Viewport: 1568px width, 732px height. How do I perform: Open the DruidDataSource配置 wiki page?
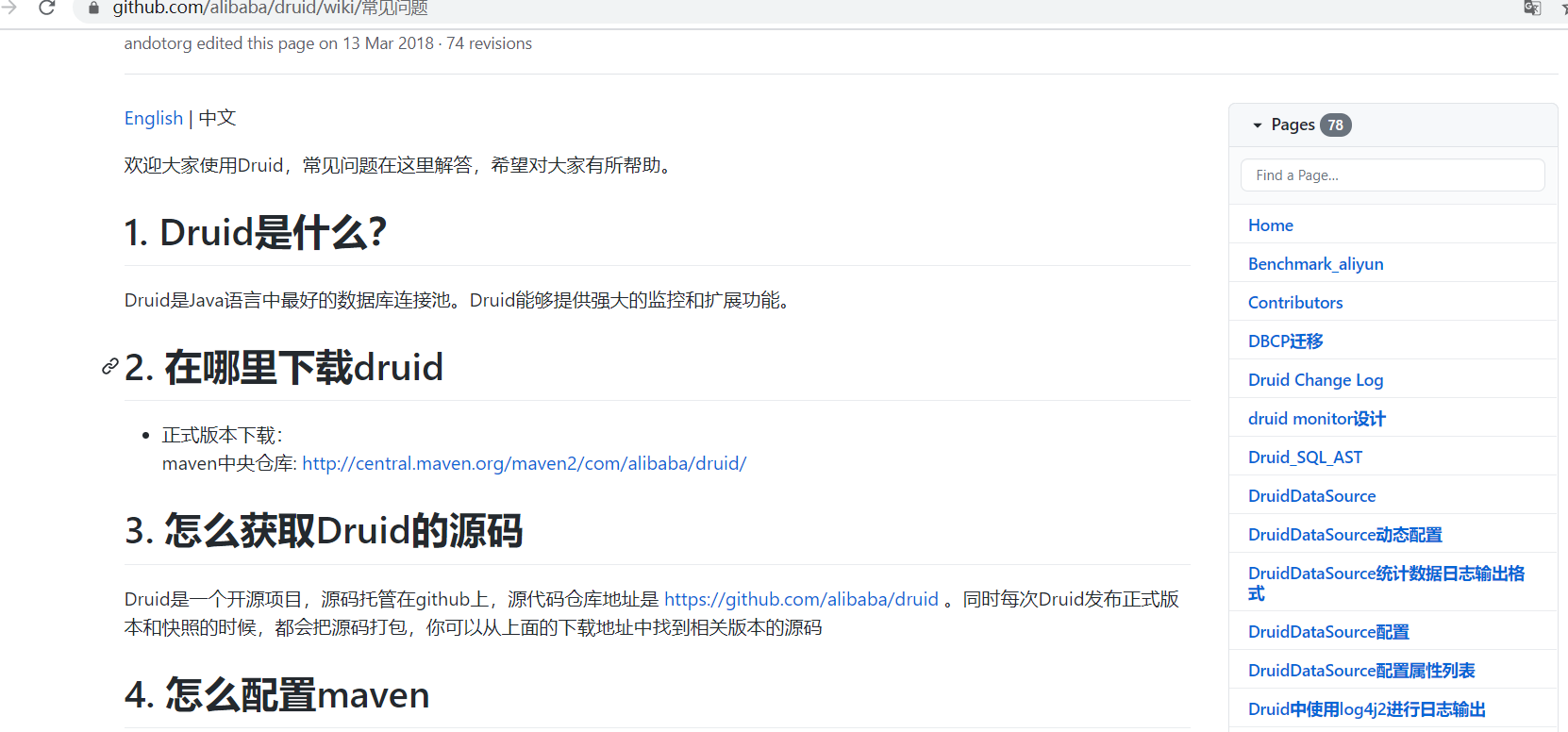coord(1328,632)
